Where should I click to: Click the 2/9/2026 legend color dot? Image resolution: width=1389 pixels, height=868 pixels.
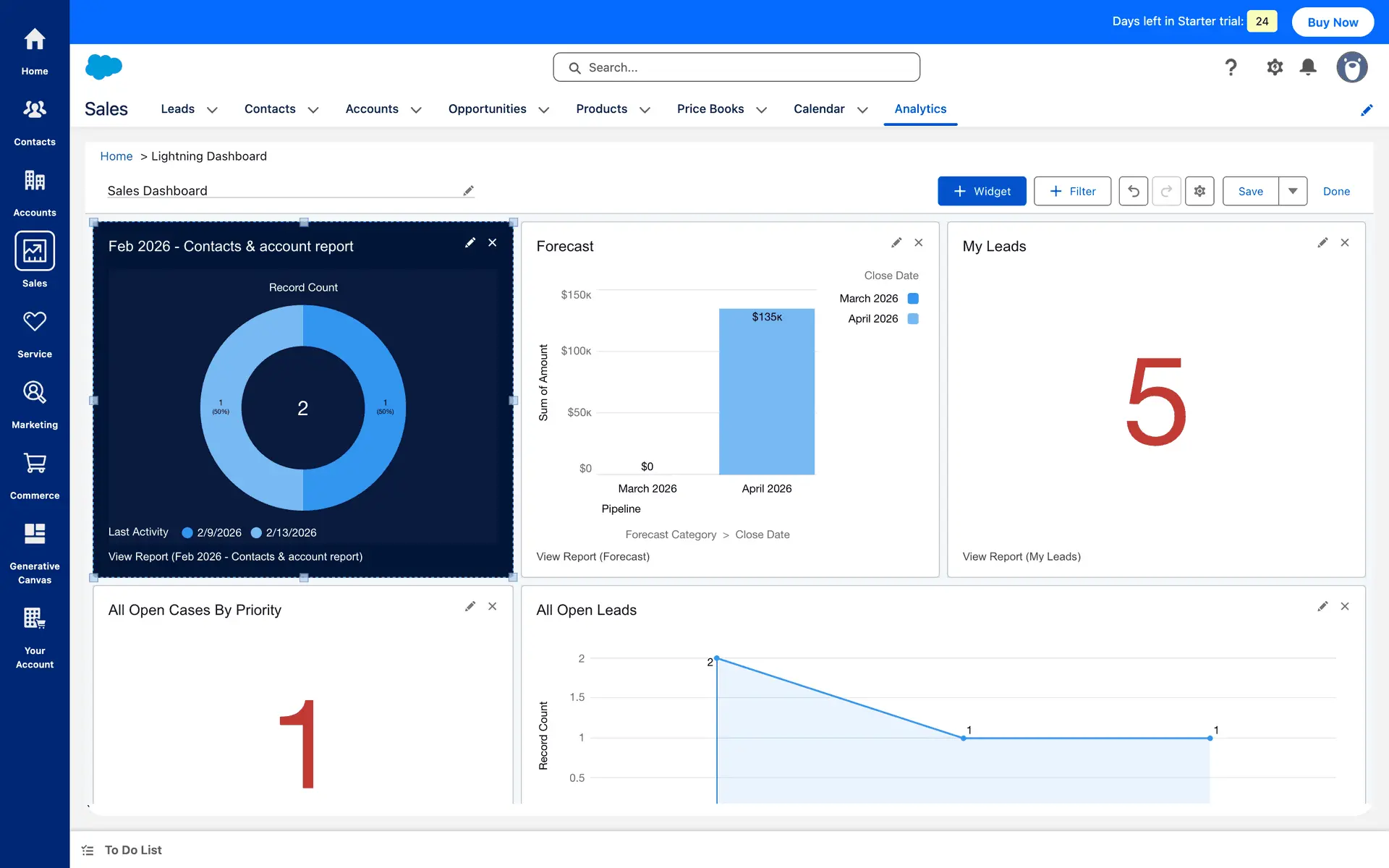coord(187,532)
